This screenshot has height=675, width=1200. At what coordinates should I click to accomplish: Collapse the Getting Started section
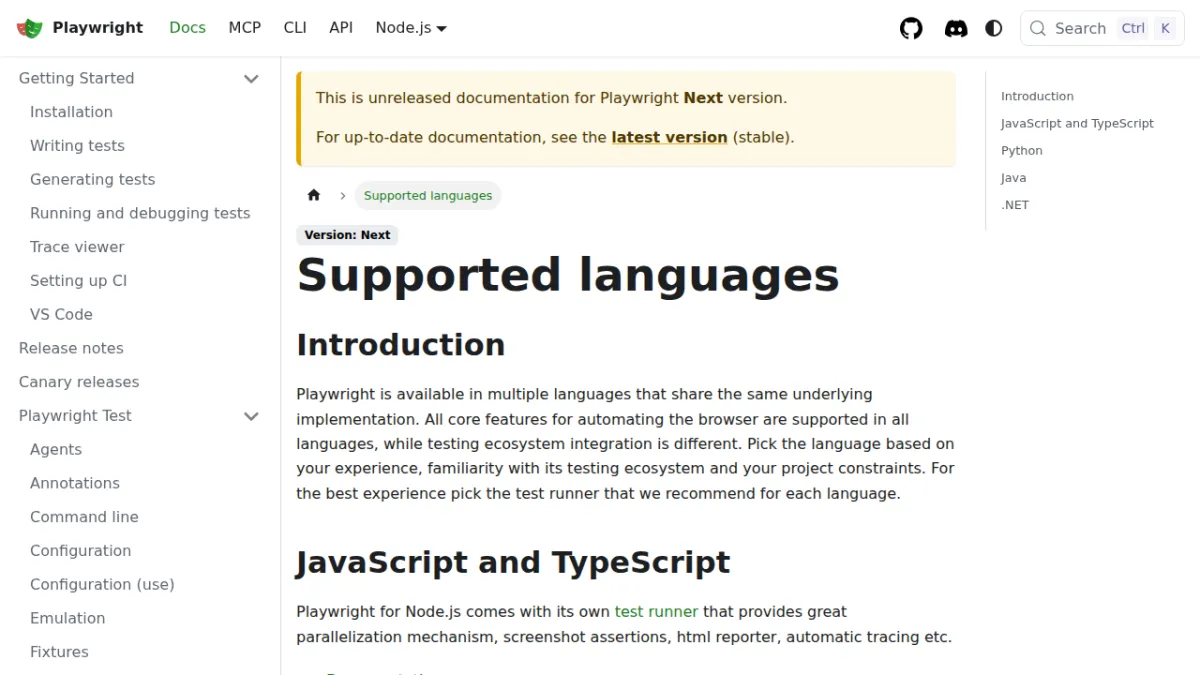point(251,78)
